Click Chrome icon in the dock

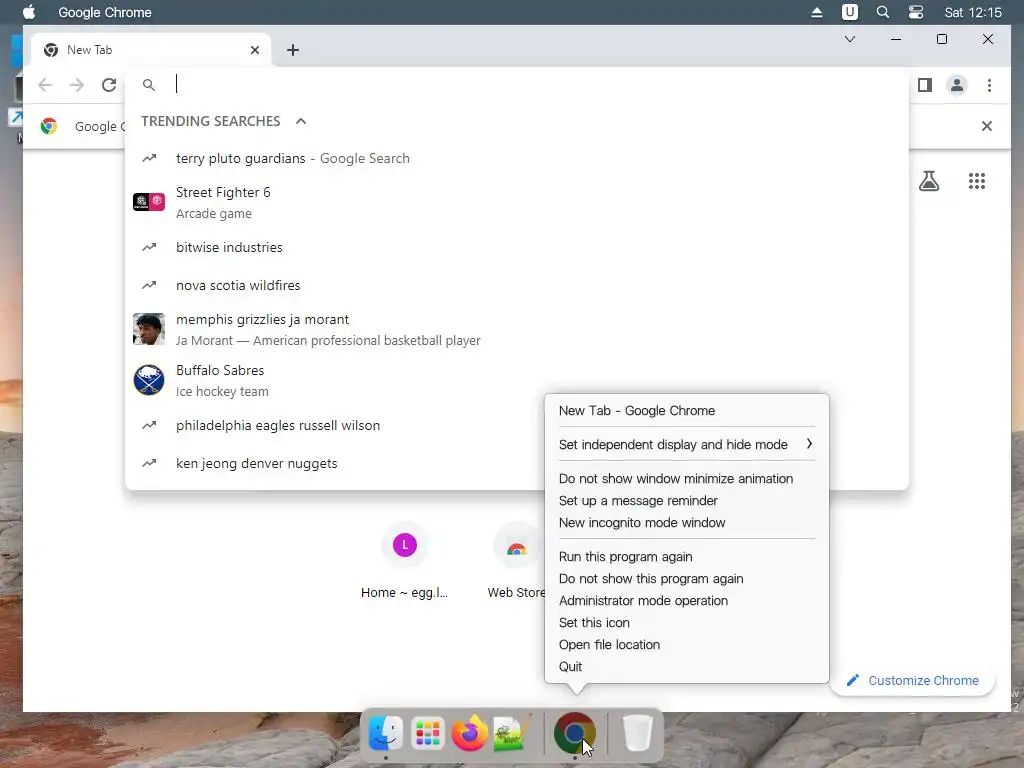click(575, 733)
